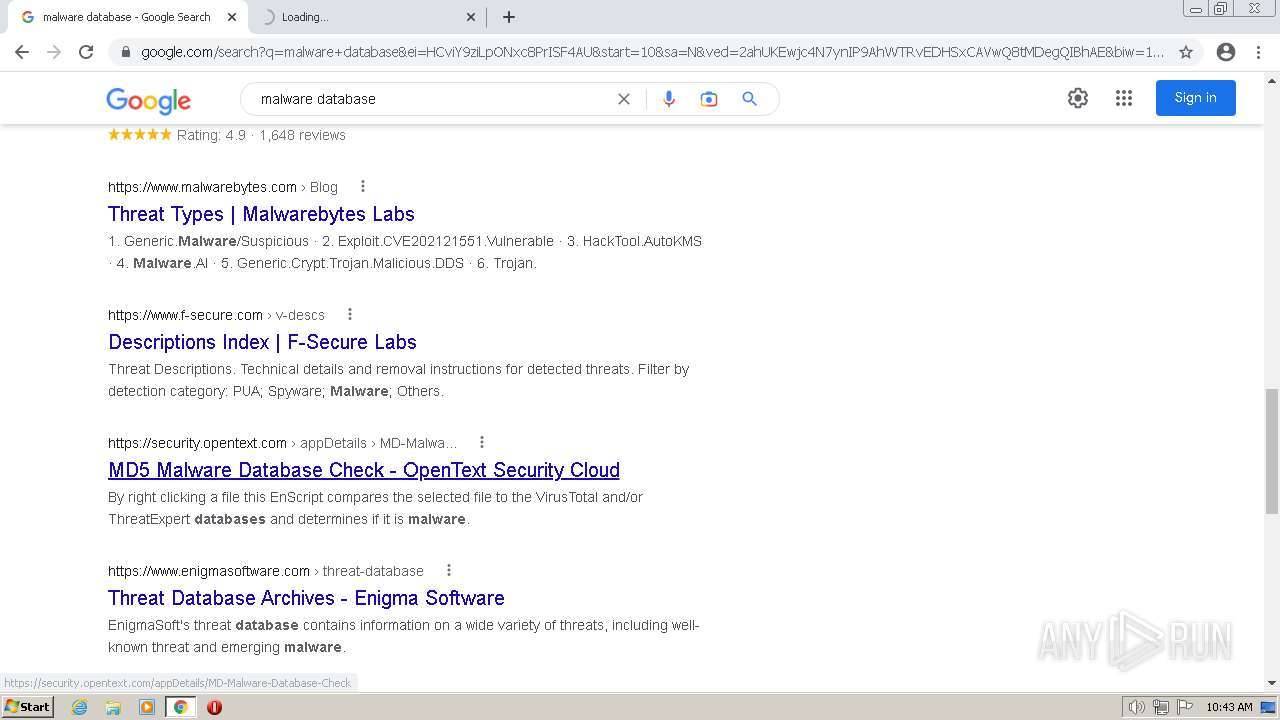Open a new browser tab
Screen dimensions: 1280x720
point(509,17)
